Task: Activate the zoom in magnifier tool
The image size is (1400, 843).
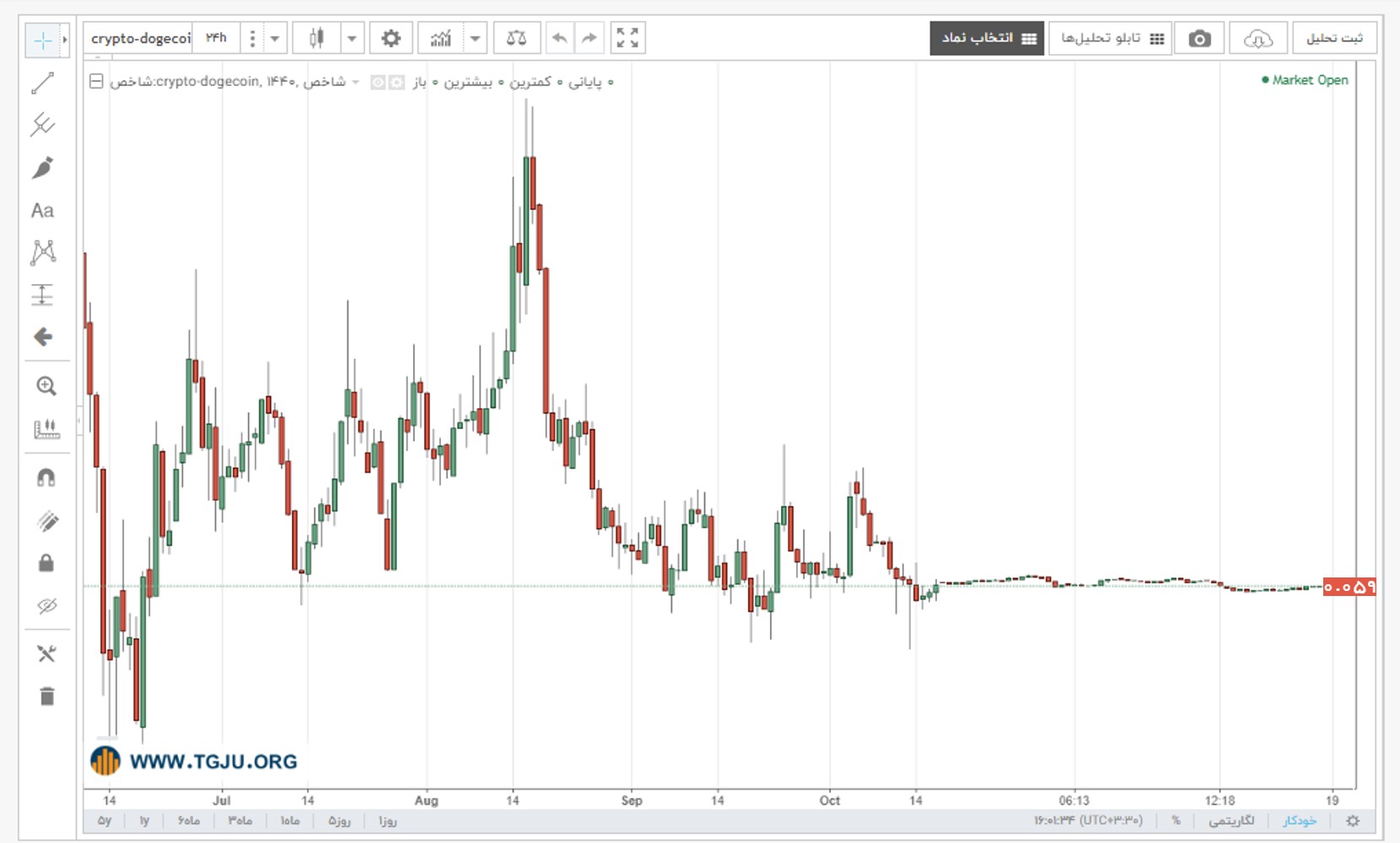Action: [x=46, y=386]
